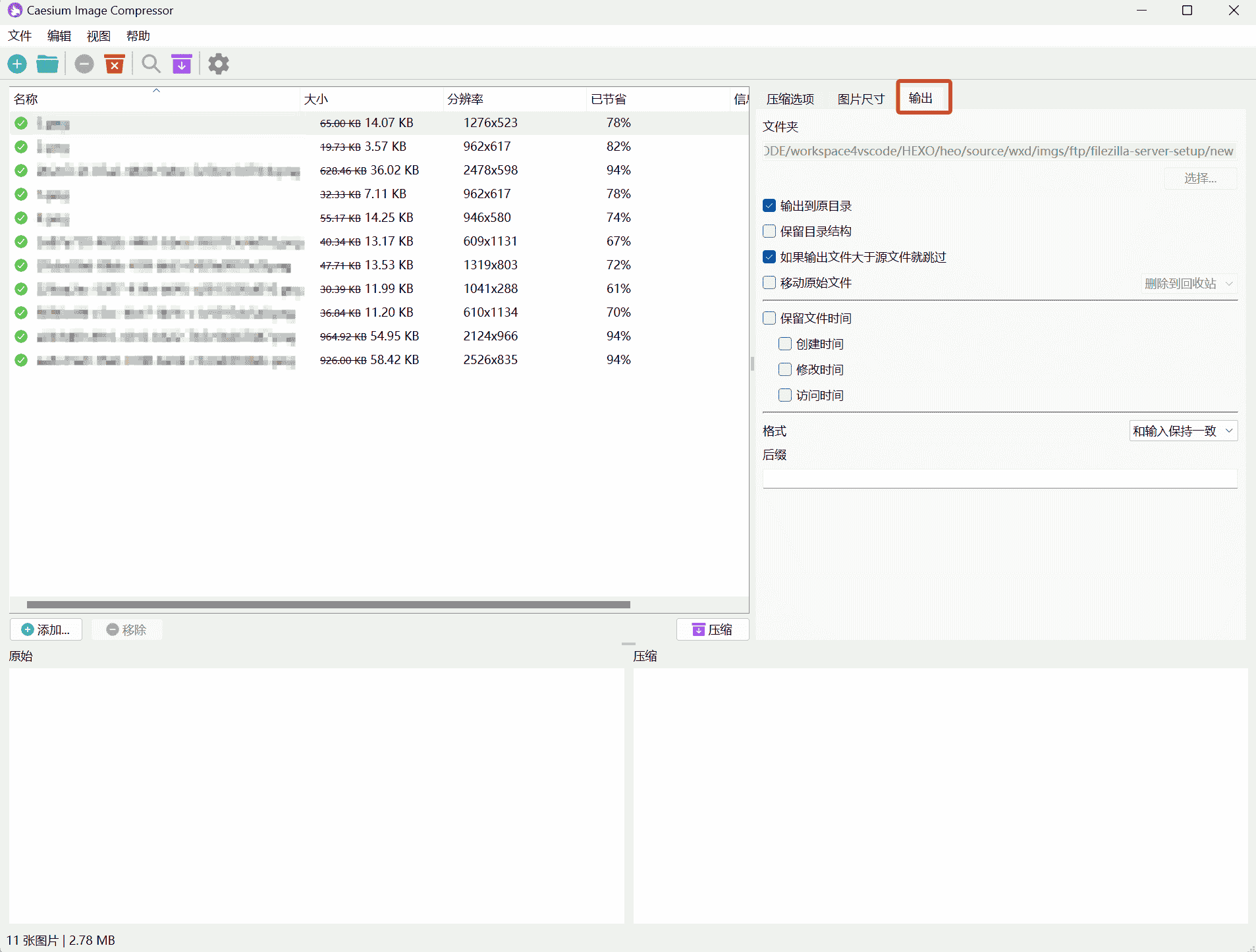
Task: Click the green add images toolbar icon
Action: pyautogui.click(x=17, y=64)
